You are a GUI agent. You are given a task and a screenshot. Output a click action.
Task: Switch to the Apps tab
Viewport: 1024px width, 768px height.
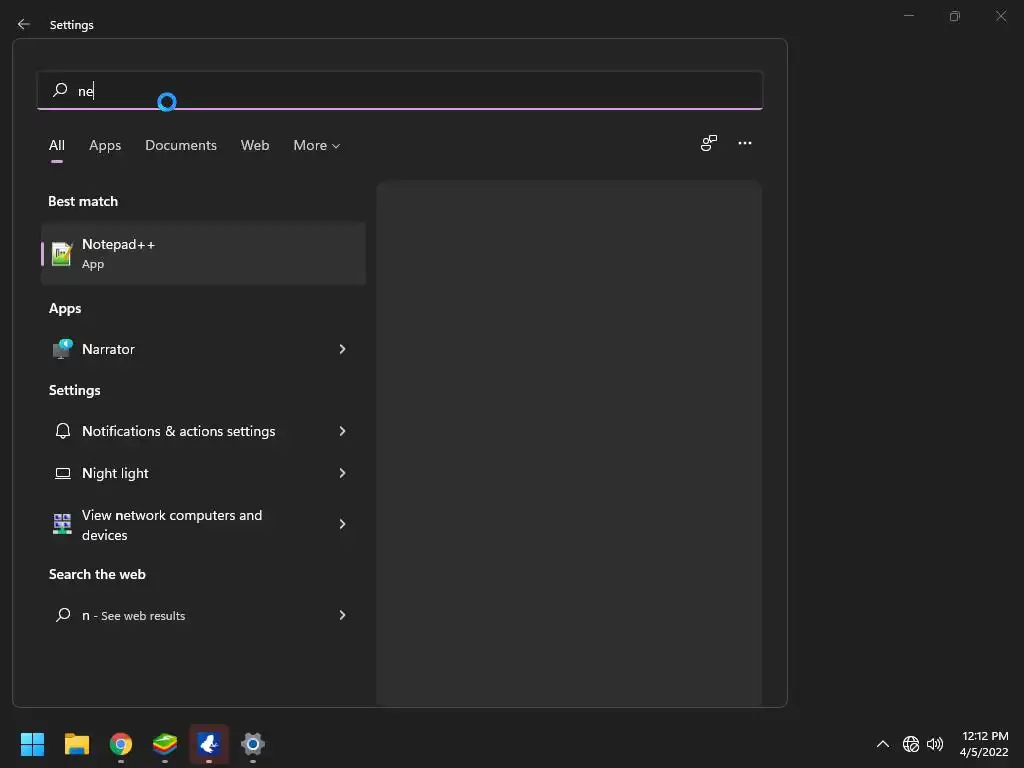[105, 145]
